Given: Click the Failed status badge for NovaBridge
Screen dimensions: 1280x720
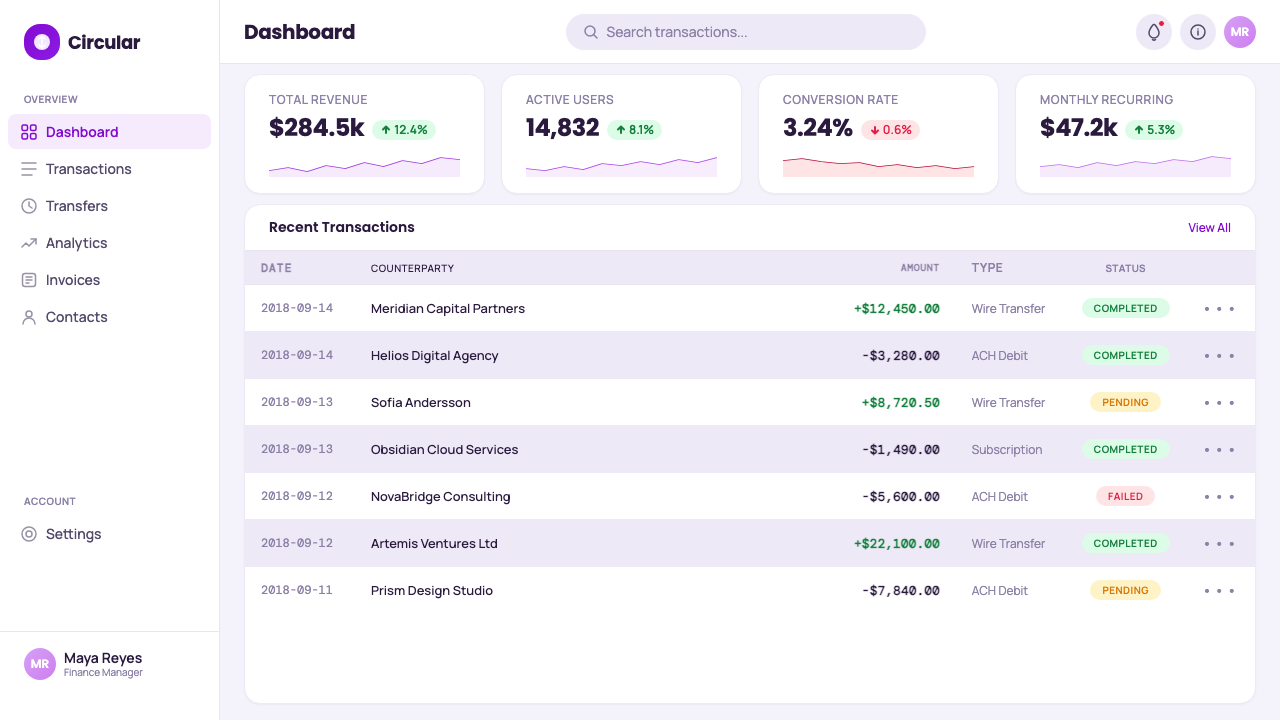Looking at the screenshot, I should (1125, 497).
